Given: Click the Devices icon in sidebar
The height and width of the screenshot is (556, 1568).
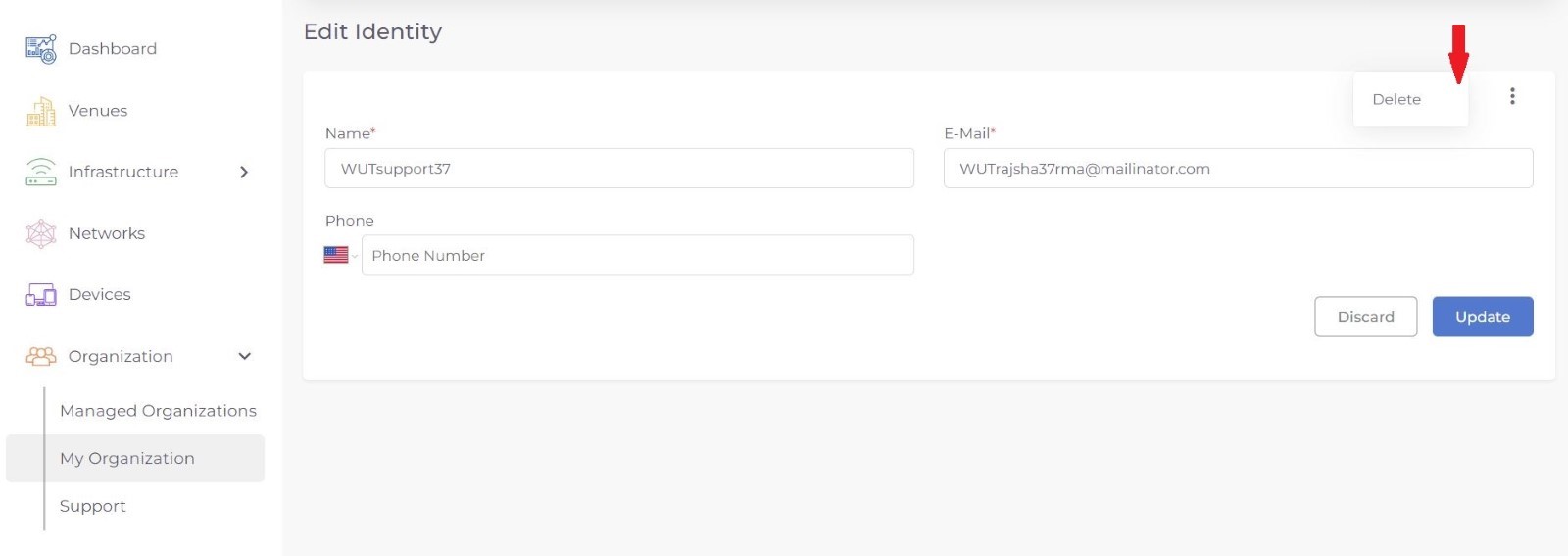Looking at the screenshot, I should (41, 295).
